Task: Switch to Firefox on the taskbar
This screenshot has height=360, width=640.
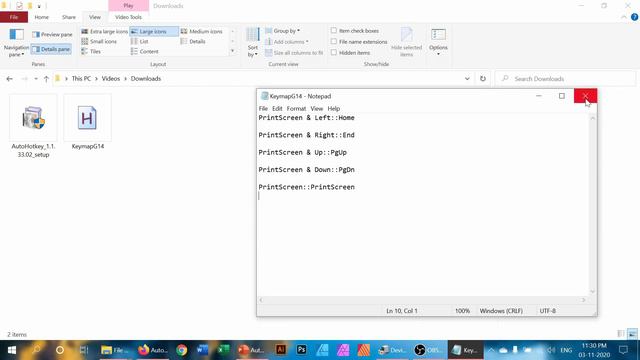Action: [x=153, y=350]
